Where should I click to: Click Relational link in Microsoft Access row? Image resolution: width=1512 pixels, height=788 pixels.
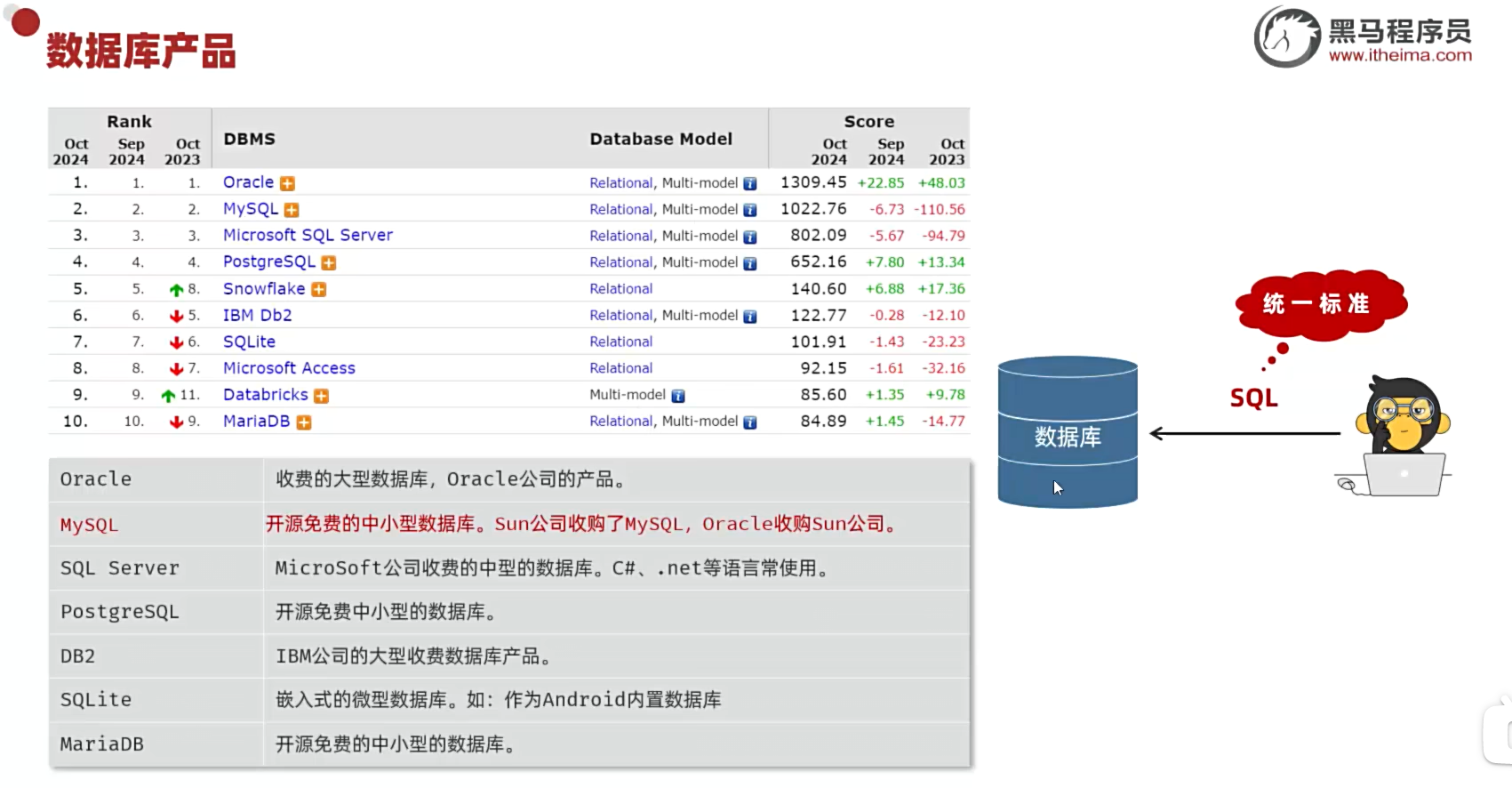(620, 368)
